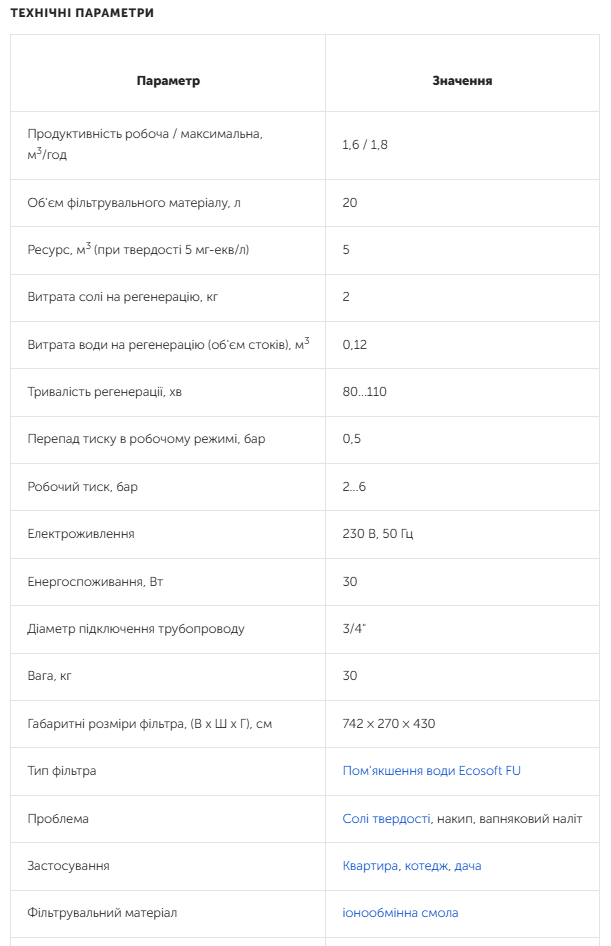Click the 'Значення' column header

point(462,81)
